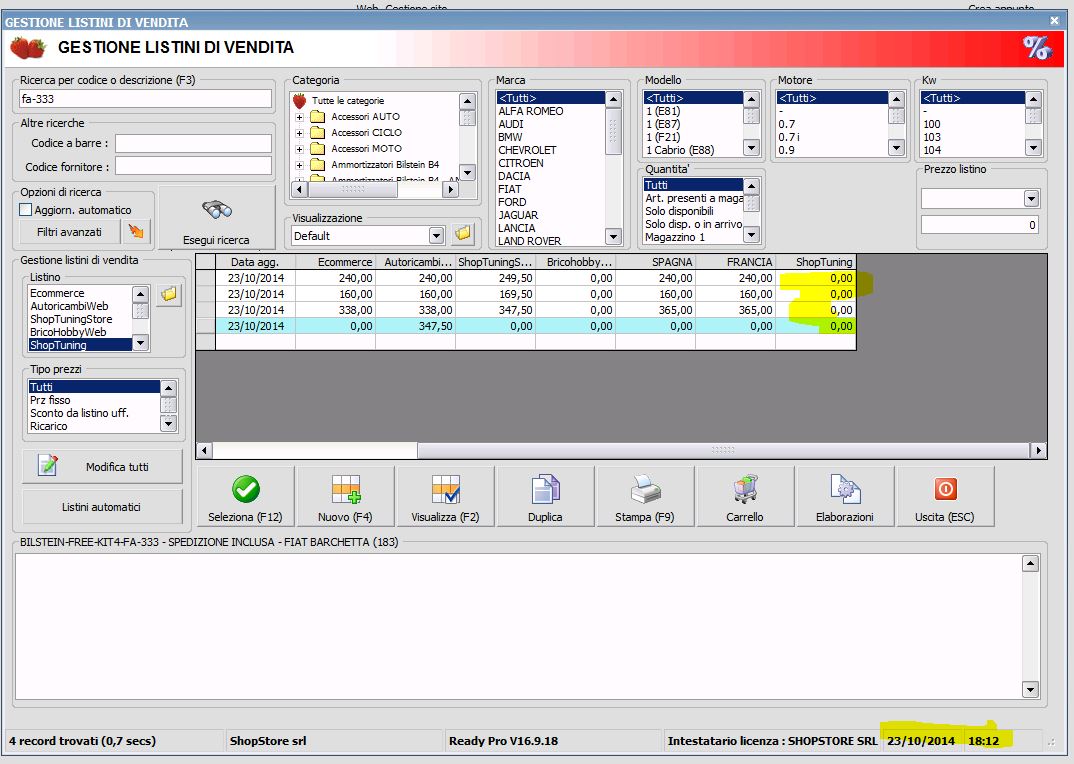Select the Tutte le categorie strawberry icon
This screenshot has height=764, width=1074.
click(299, 101)
